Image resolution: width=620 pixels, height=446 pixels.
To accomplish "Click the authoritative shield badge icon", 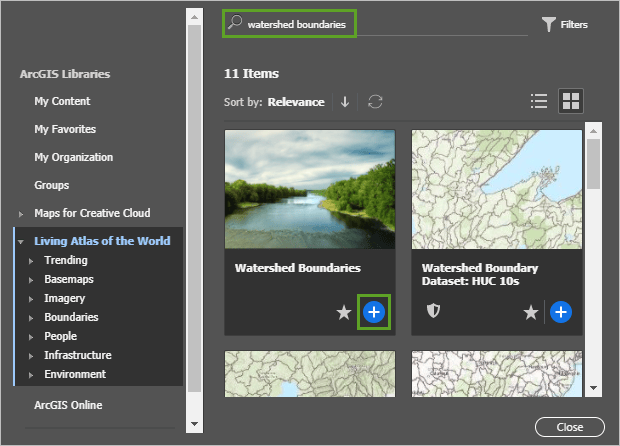I will click(x=433, y=311).
